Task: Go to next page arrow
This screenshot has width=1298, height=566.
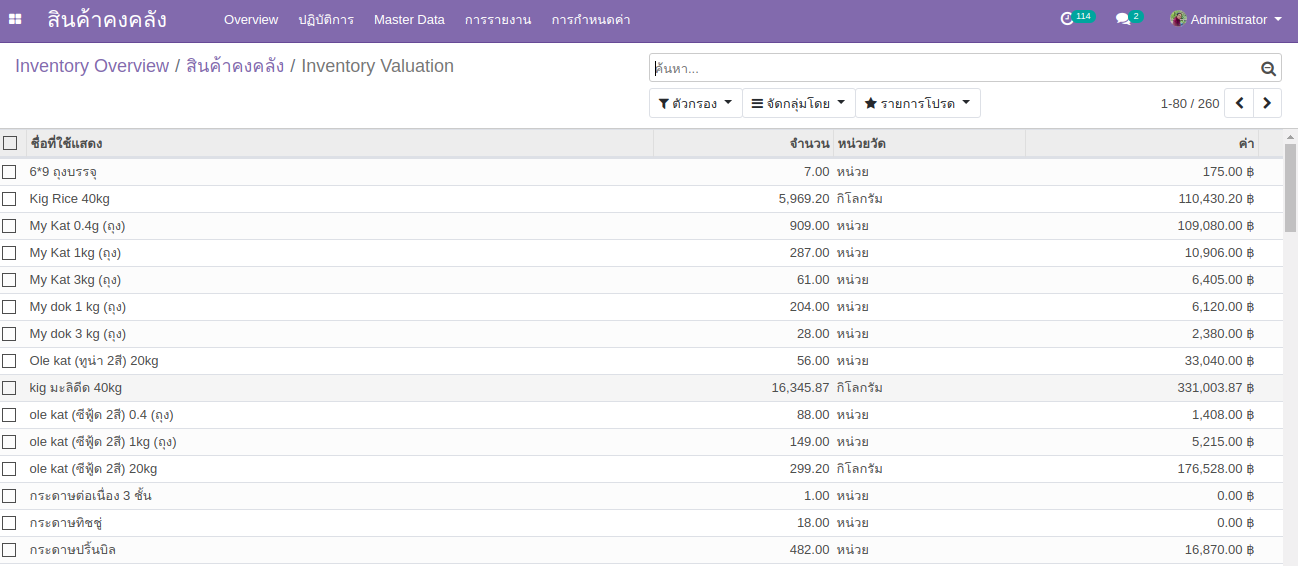Action: [x=1268, y=103]
